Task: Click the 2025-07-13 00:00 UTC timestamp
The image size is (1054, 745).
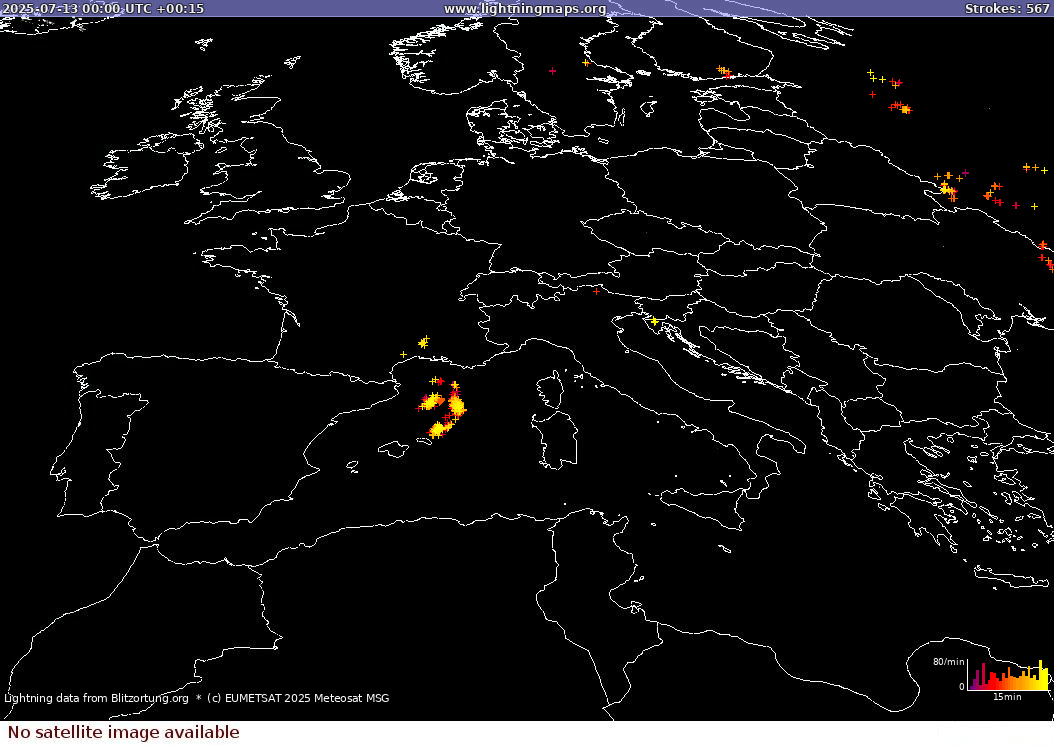Action: (x=102, y=8)
